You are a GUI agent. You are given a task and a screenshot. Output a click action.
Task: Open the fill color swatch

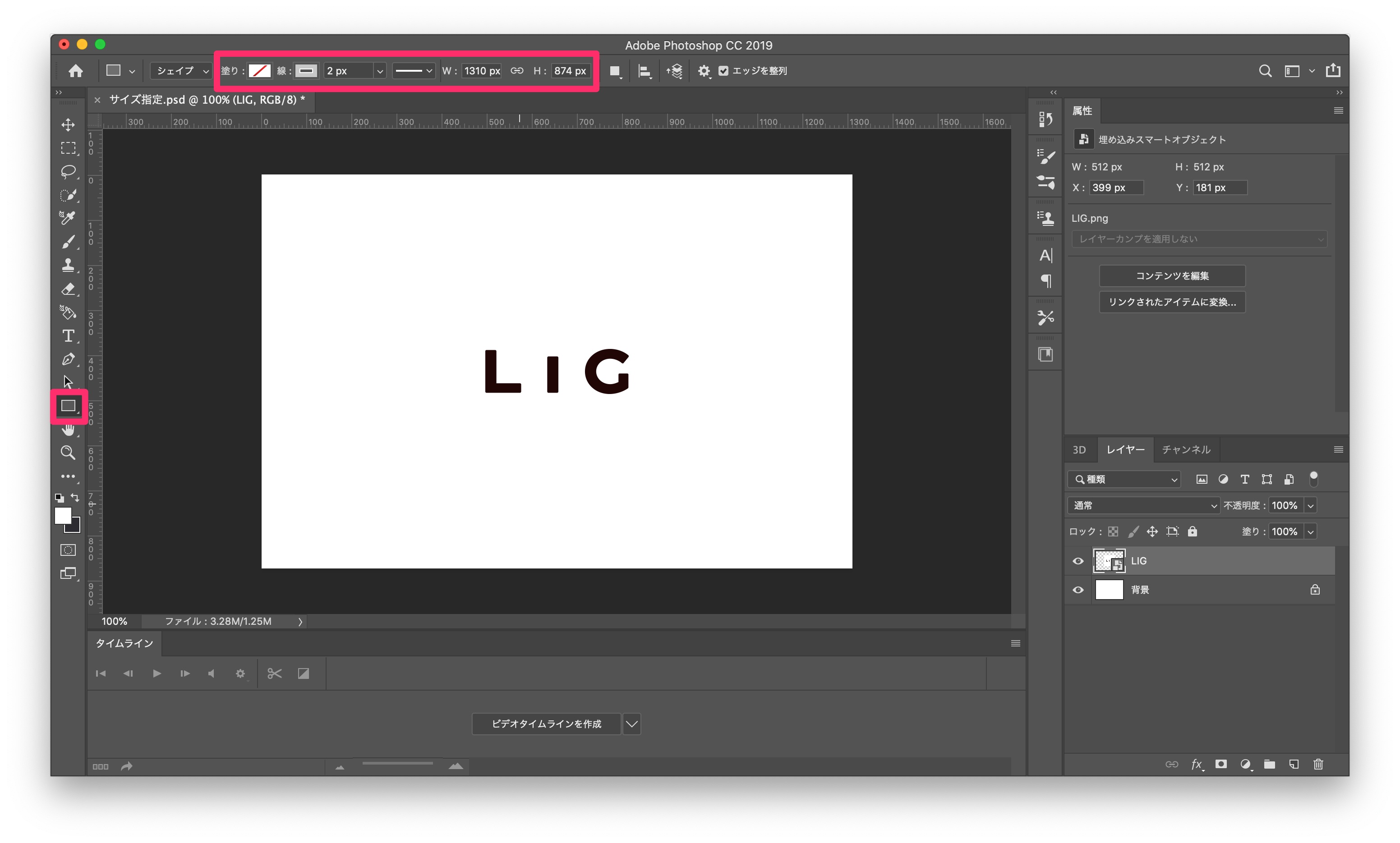click(260, 71)
